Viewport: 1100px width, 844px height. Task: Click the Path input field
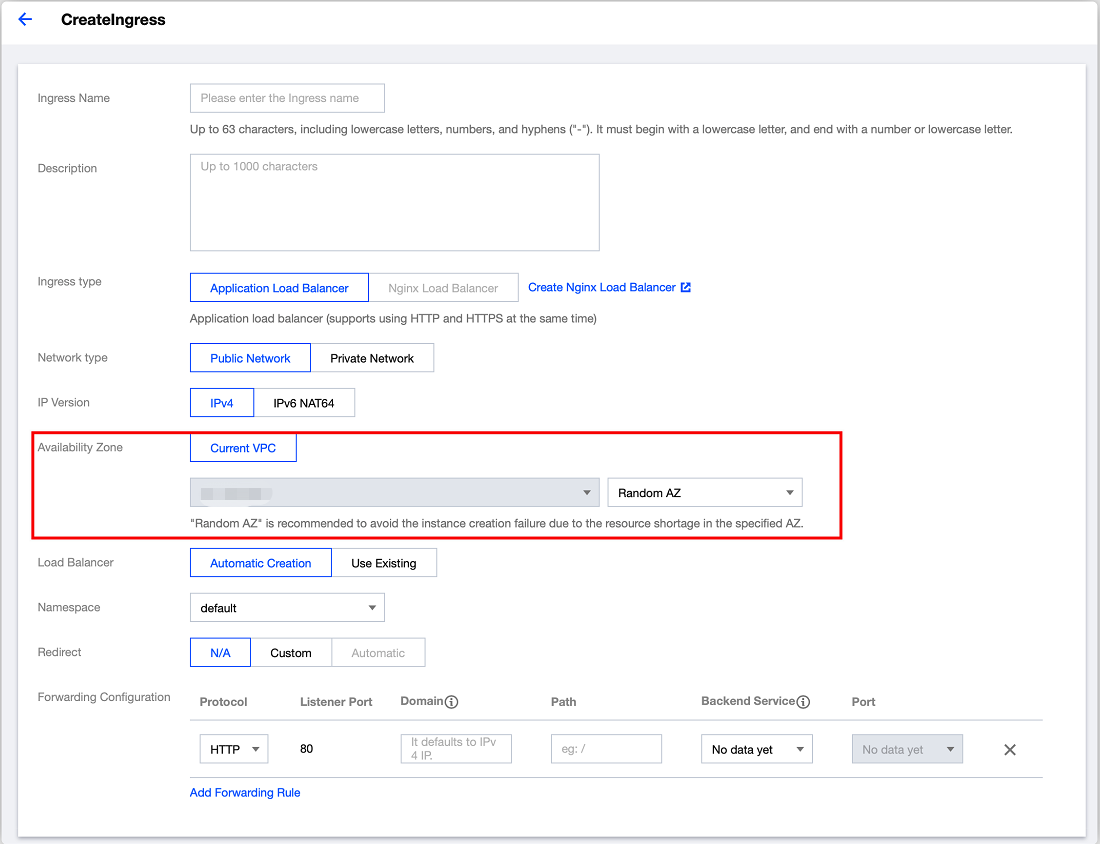[x=606, y=749]
